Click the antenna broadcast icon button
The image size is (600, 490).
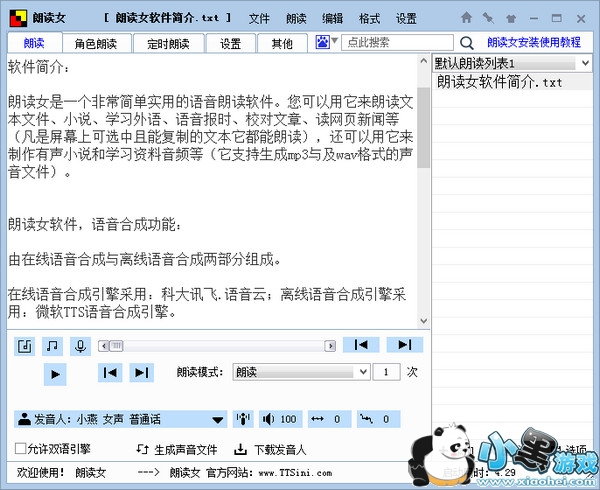click(x=243, y=419)
